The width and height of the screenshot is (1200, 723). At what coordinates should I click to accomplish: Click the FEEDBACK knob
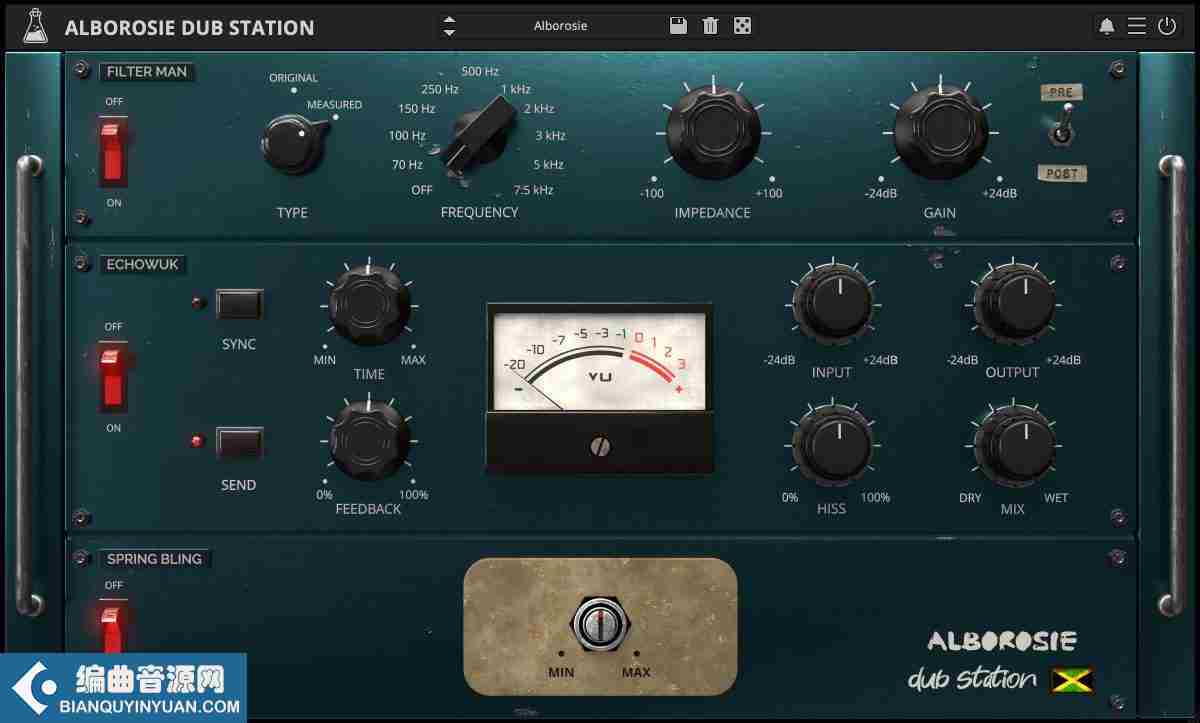pyautogui.click(x=369, y=440)
